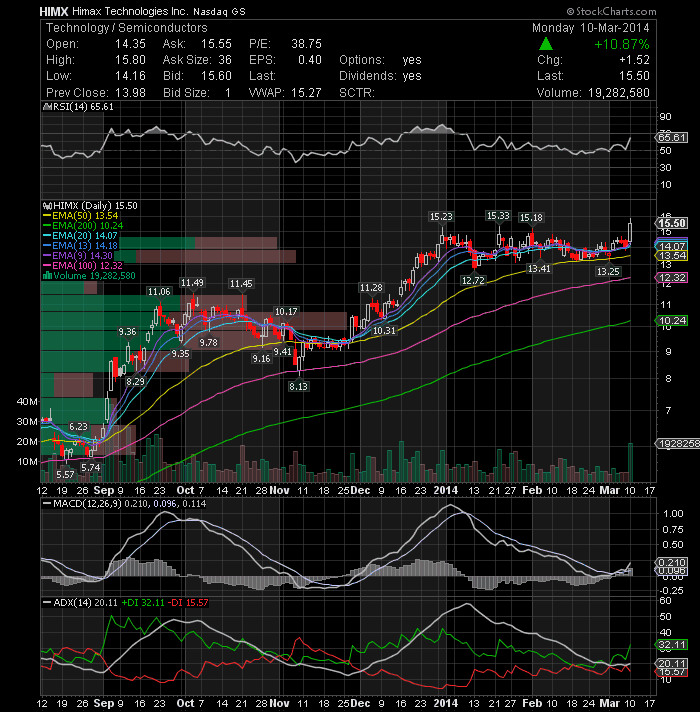Click the MACD(12,26,9) legend label
The image size is (700, 712).
[x=87, y=504]
